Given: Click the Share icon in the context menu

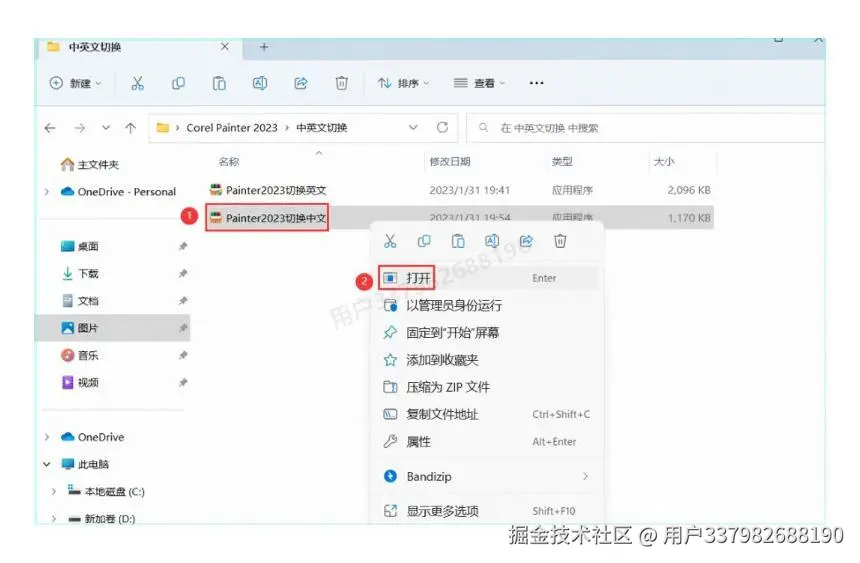Looking at the screenshot, I should 526,241.
